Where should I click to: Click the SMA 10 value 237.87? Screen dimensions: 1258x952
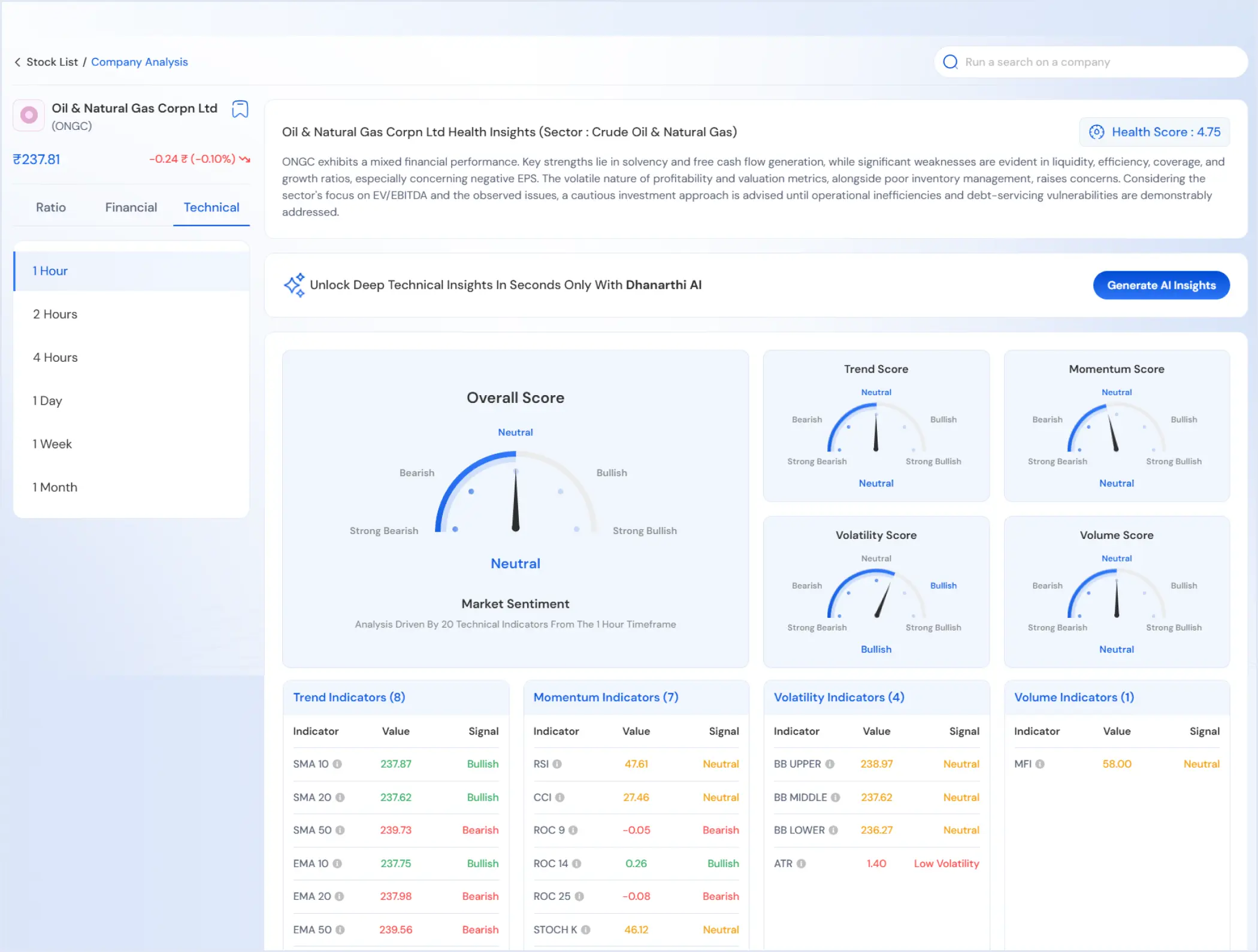click(395, 764)
